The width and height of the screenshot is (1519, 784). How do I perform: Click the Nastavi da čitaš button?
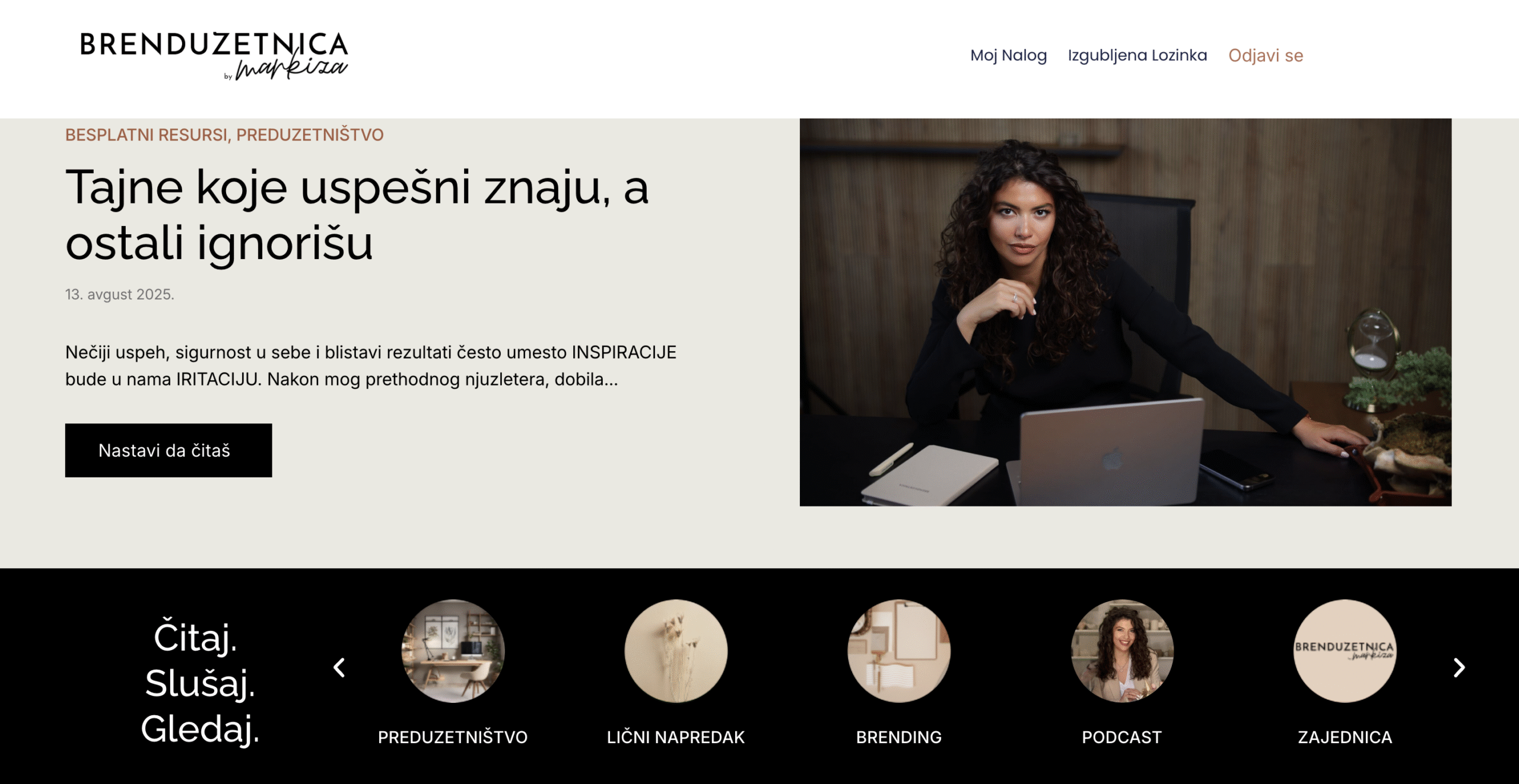(169, 450)
